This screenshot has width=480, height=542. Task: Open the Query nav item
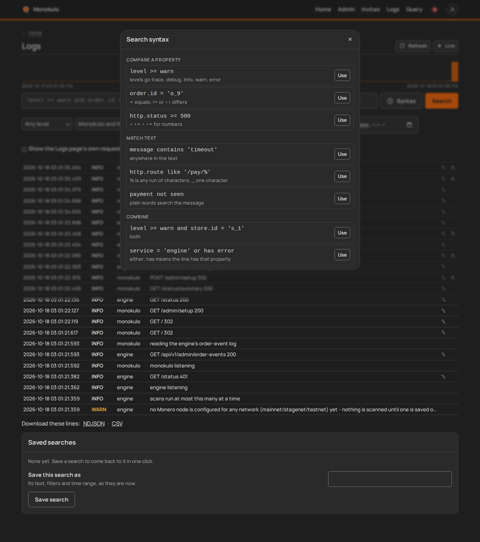point(414,10)
